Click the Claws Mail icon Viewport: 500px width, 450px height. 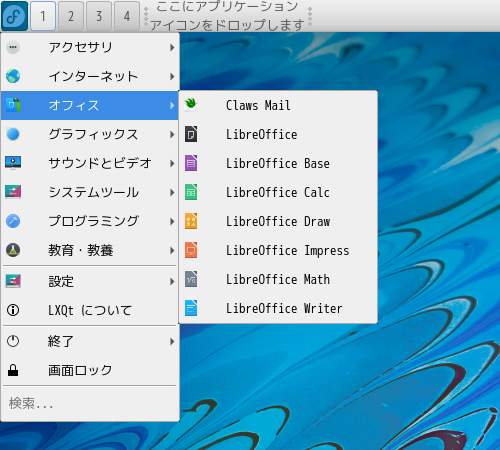(191, 105)
